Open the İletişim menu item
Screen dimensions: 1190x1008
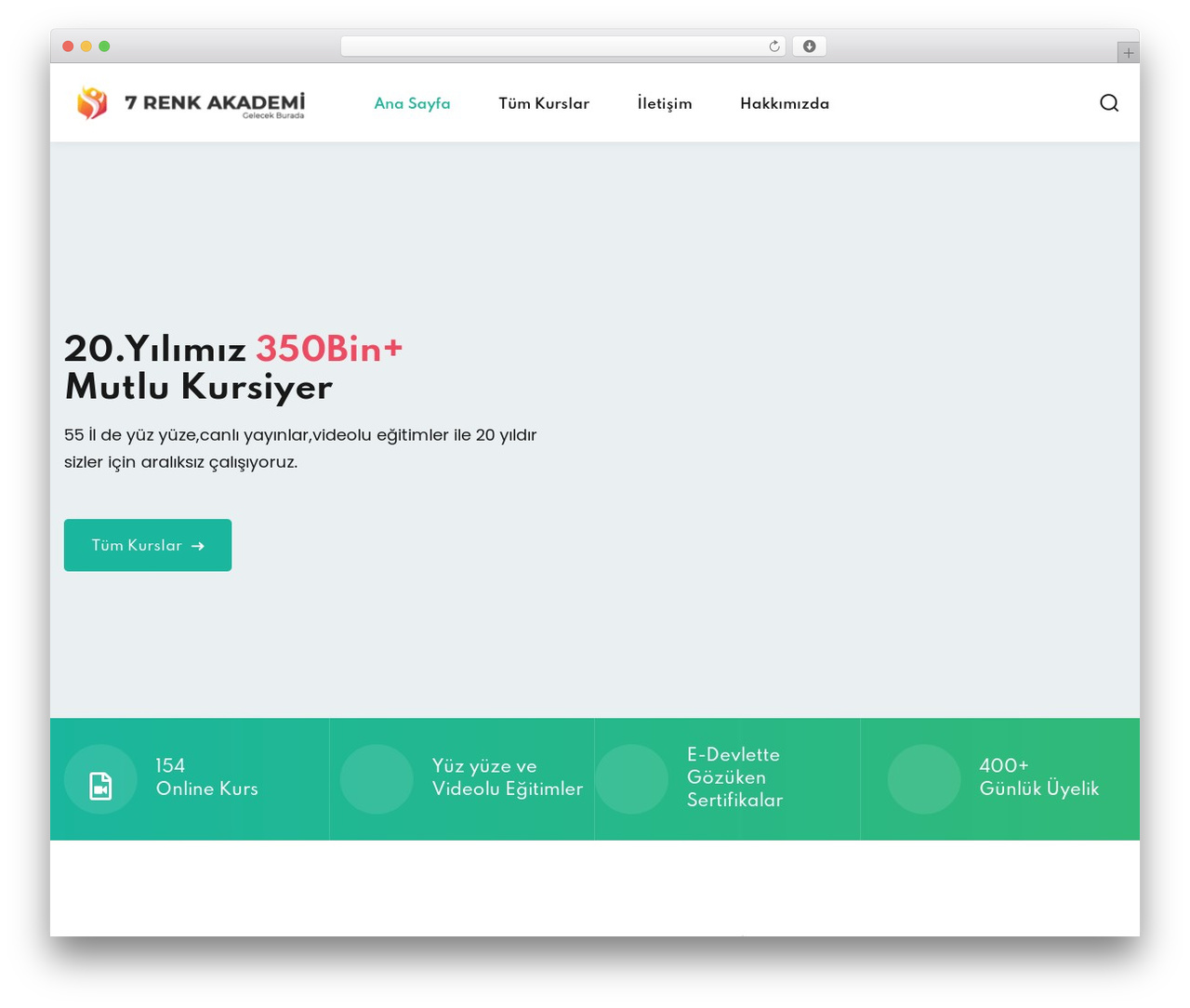coord(665,103)
